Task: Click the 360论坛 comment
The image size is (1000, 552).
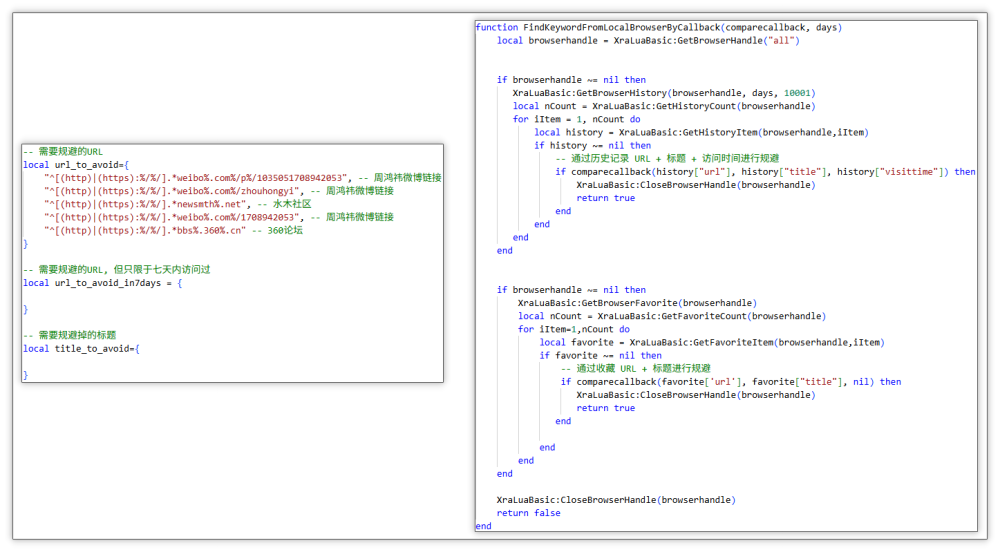Action: [284, 230]
